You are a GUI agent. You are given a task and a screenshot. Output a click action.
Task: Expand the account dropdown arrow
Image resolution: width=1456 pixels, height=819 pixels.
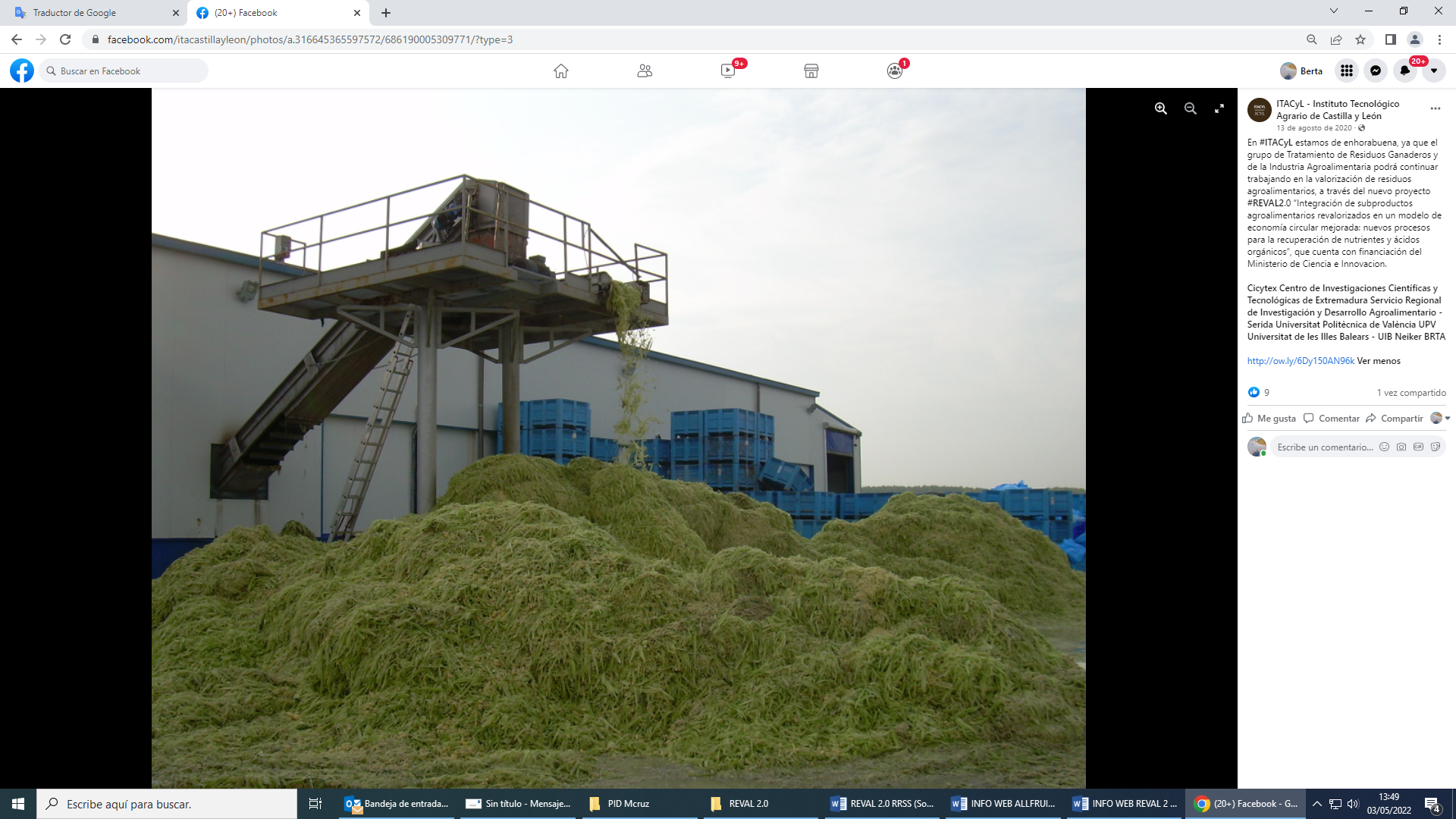coord(1434,71)
